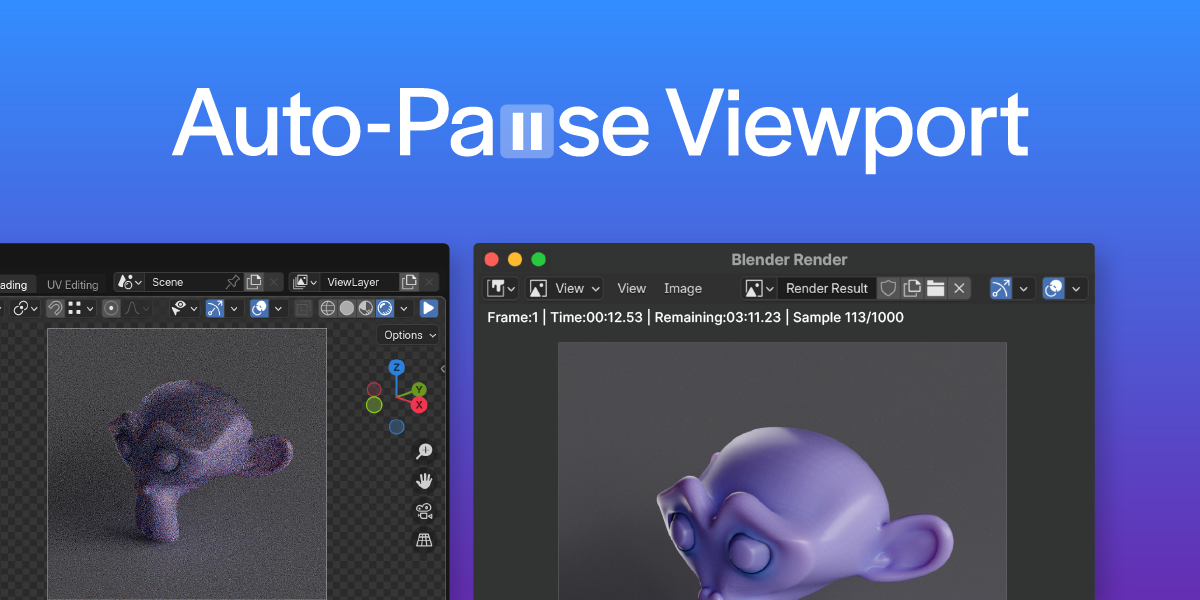Screen dimensions: 1200x600
Task: Click the Z axis on navigation gizmo
Action: click(396, 368)
